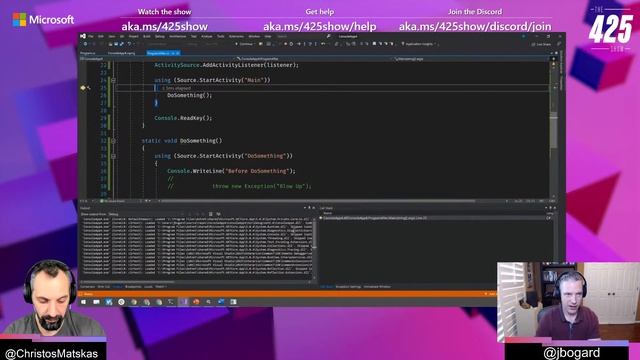Viewport: 640px width, 360px height.
Task: Close the active Program.cs tab
Action: coord(178,53)
